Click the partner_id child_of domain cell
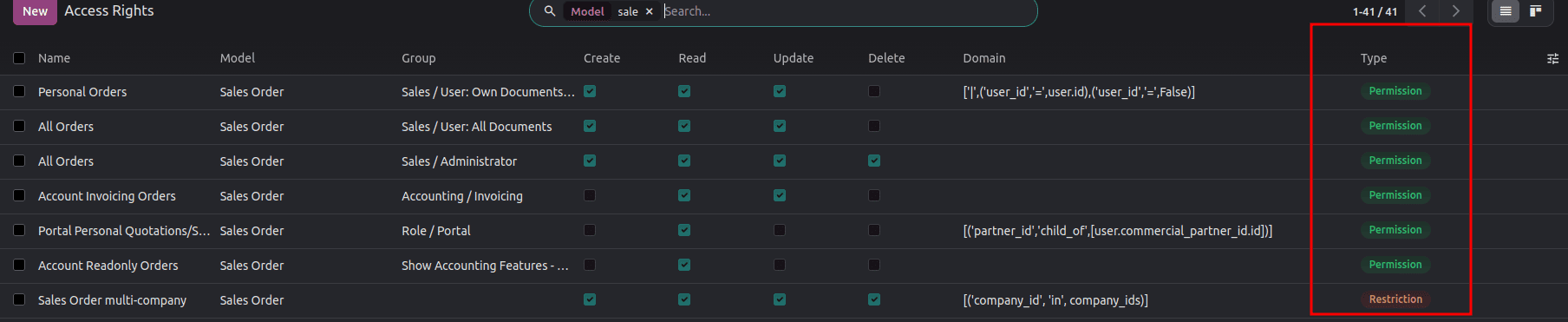The image size is (1568, 322). pos(1118,231)
